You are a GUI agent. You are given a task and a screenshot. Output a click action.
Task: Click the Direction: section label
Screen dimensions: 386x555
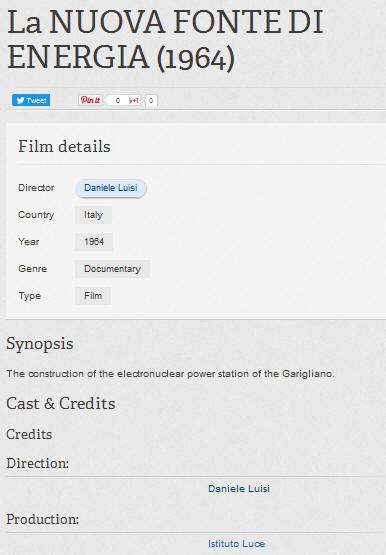pyautogui.click(x=38, y=463)
